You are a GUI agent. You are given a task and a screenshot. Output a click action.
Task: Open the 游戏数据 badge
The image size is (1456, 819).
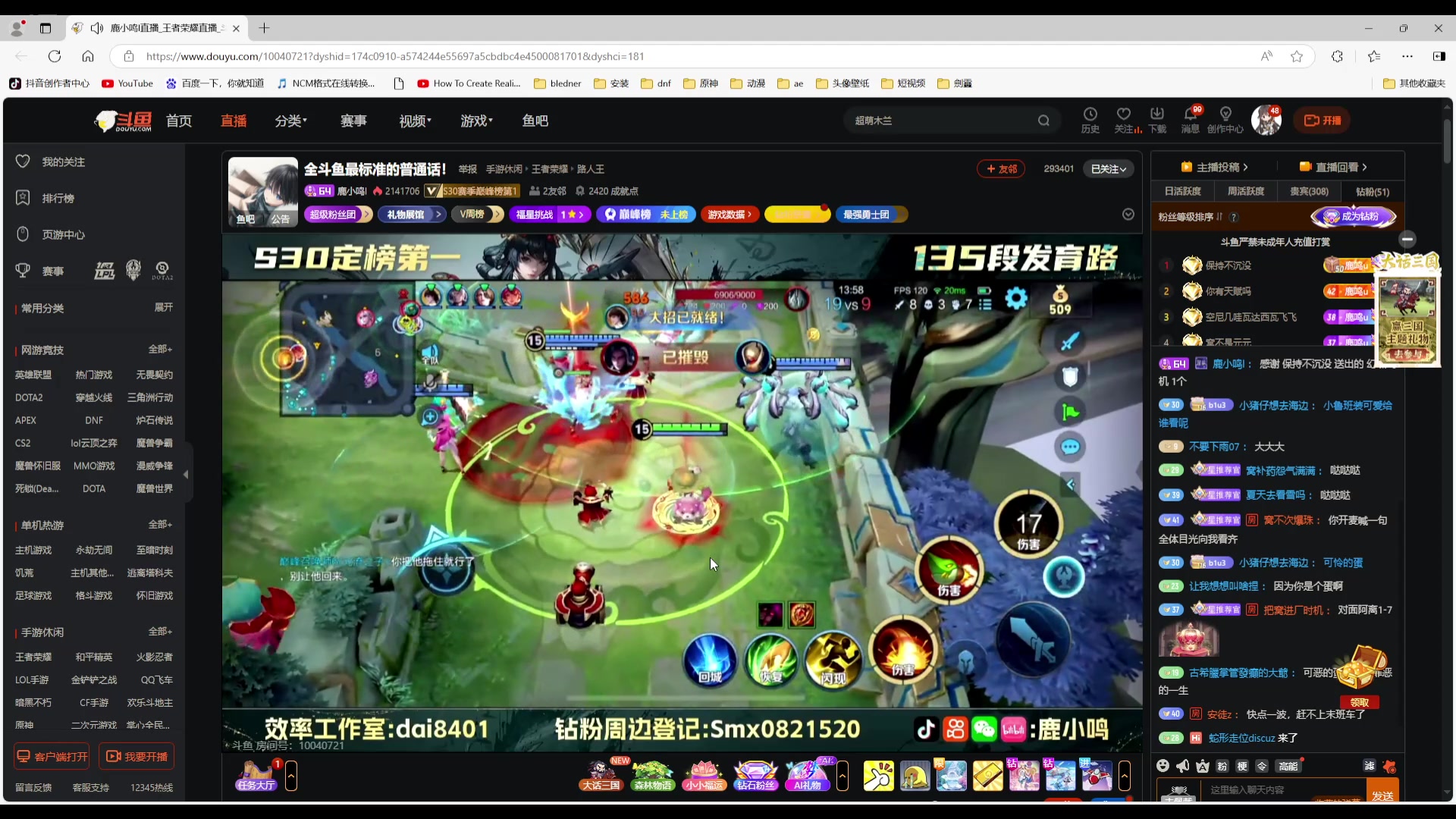[x=730, y=215]
